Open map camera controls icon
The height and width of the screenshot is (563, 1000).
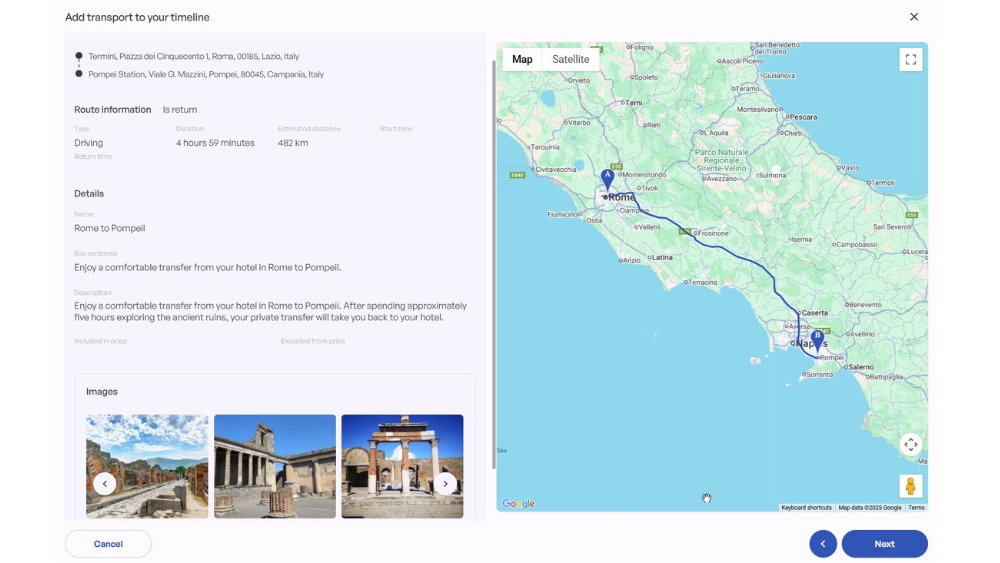coord(910,445)
